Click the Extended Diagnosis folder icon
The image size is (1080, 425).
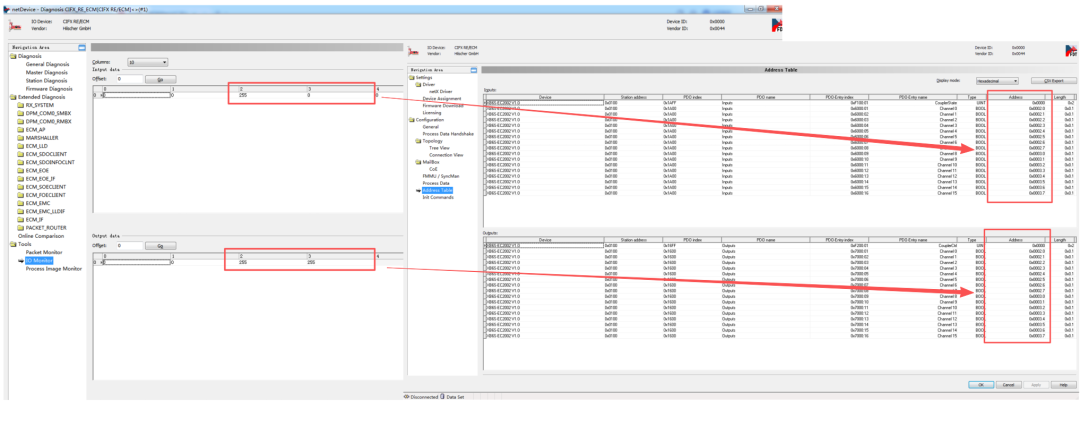13,97
